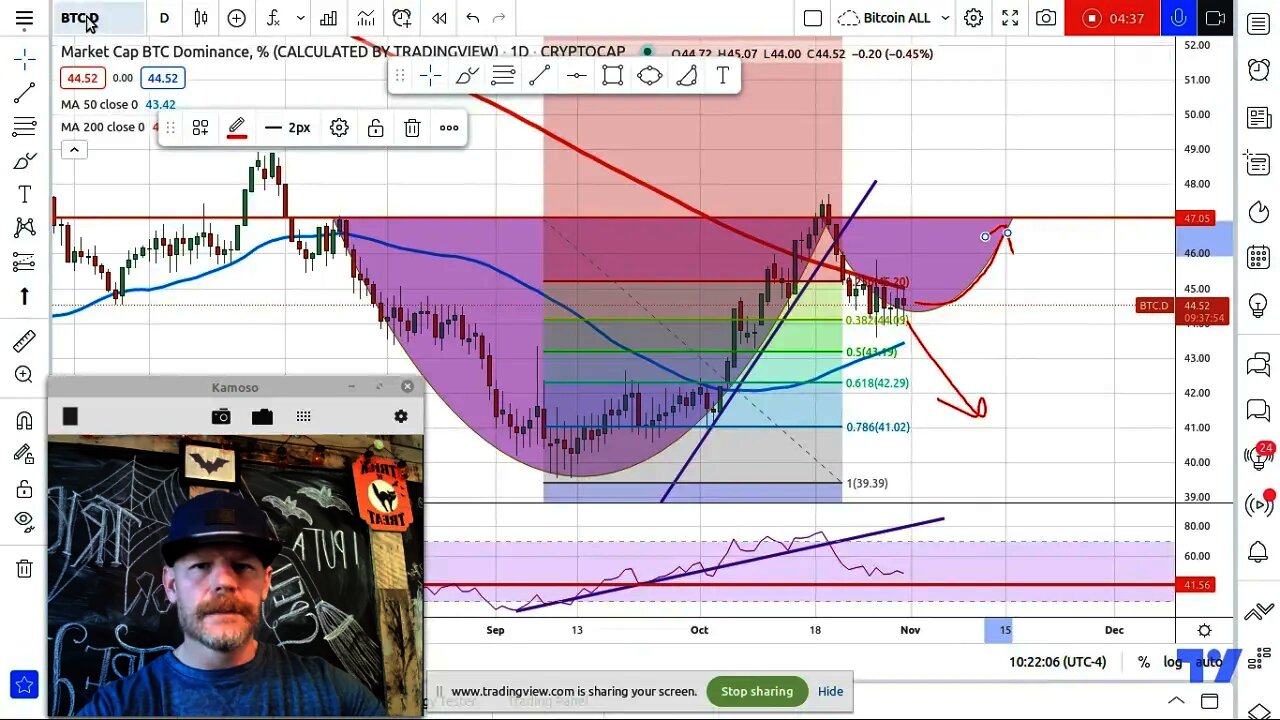This screenshot has width=1280, height=720.
Task: Start bar replay mode
Action: coord(439,18)
